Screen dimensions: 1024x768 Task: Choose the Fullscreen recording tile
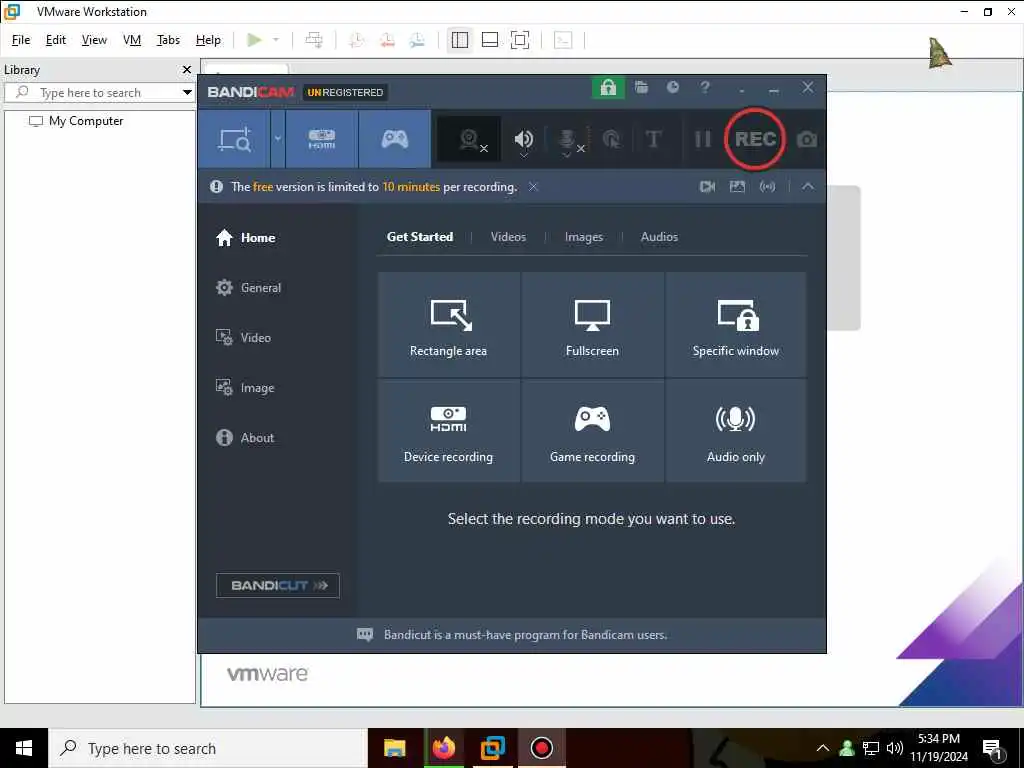tap(592, 325)
